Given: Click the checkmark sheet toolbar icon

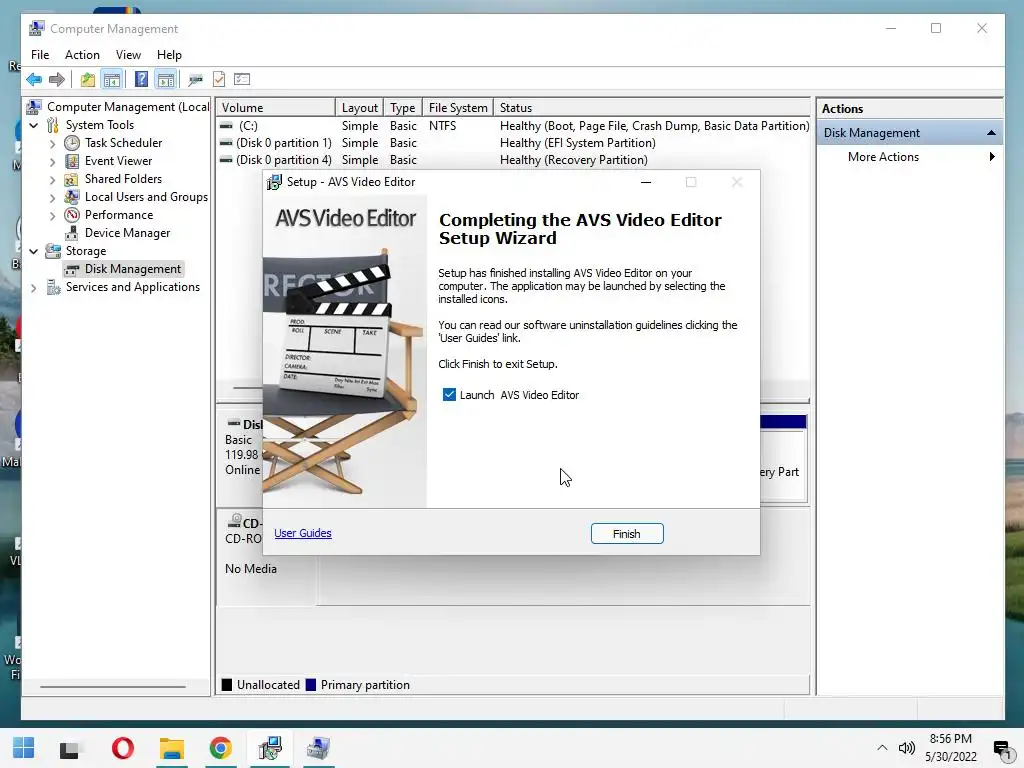Looking at the screenshot, I should pos(219,80).
